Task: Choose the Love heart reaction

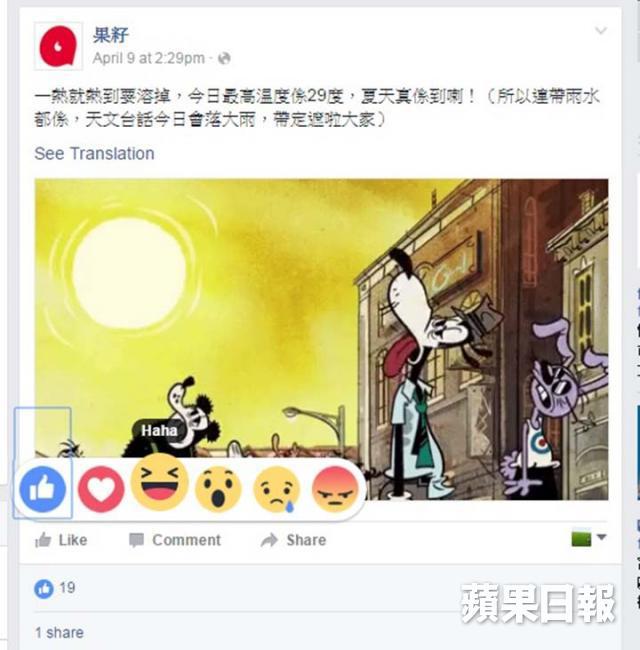Action: pyautogui.click(x=101, y=489)
